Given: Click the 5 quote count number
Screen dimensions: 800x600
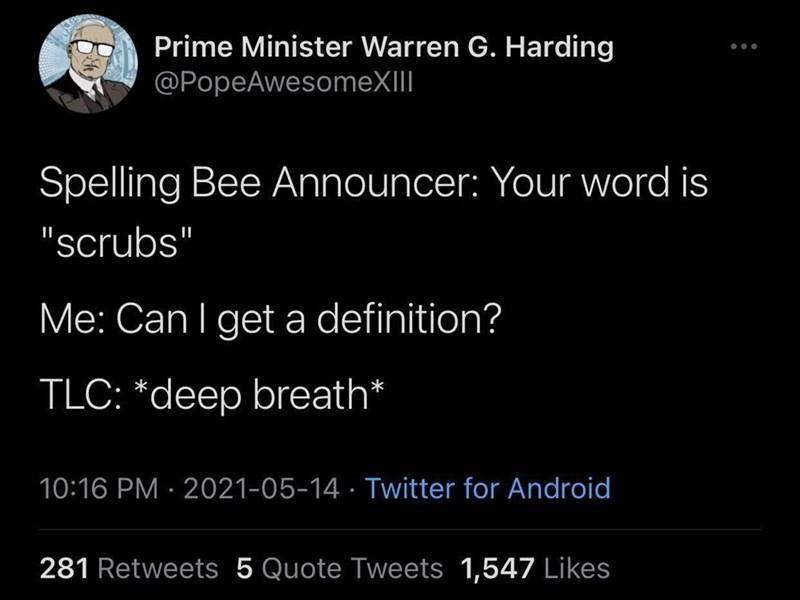Looking at the screenshot, I should 244,569.
